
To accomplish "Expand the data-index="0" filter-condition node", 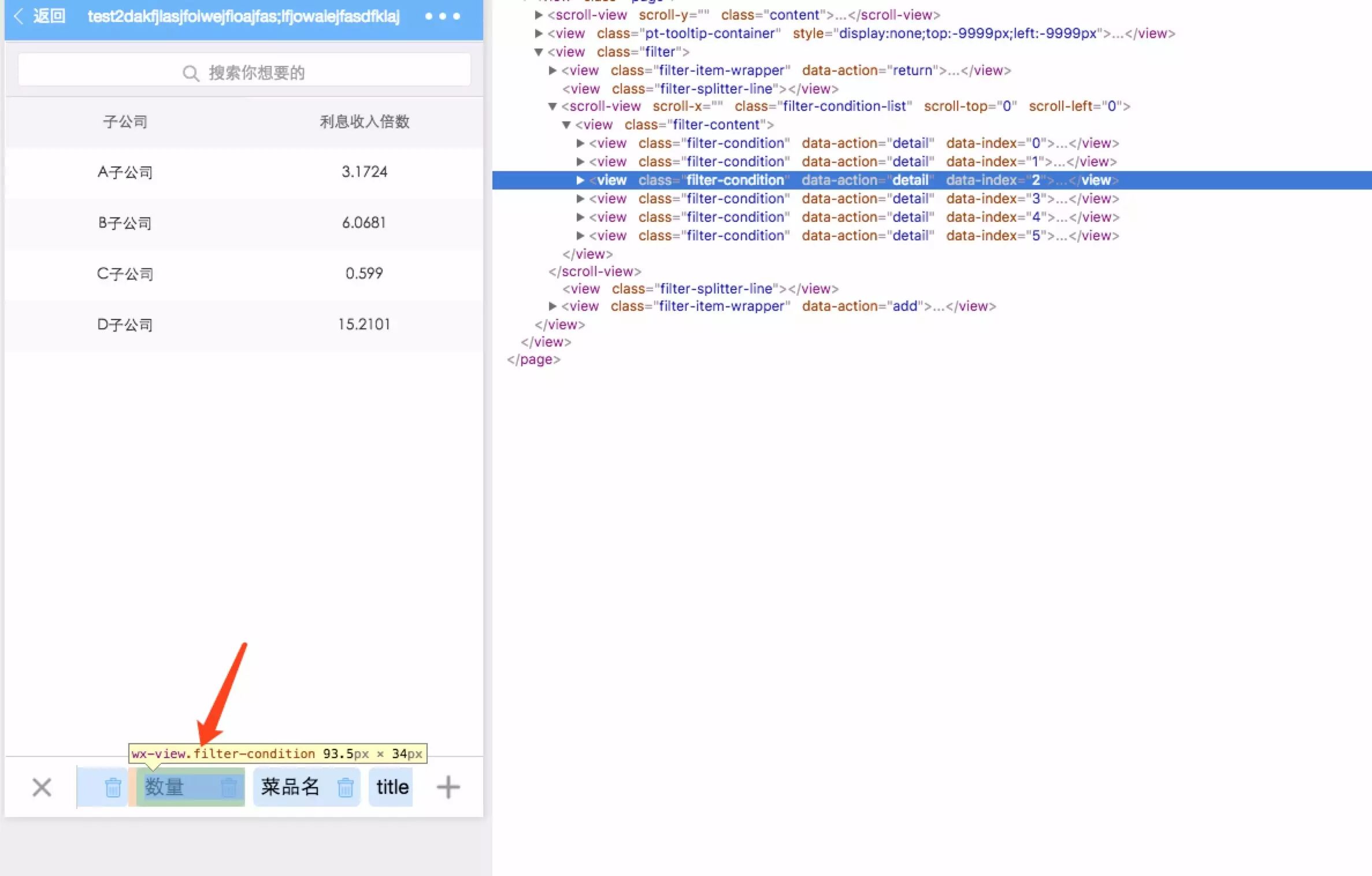I will [580, 143].
